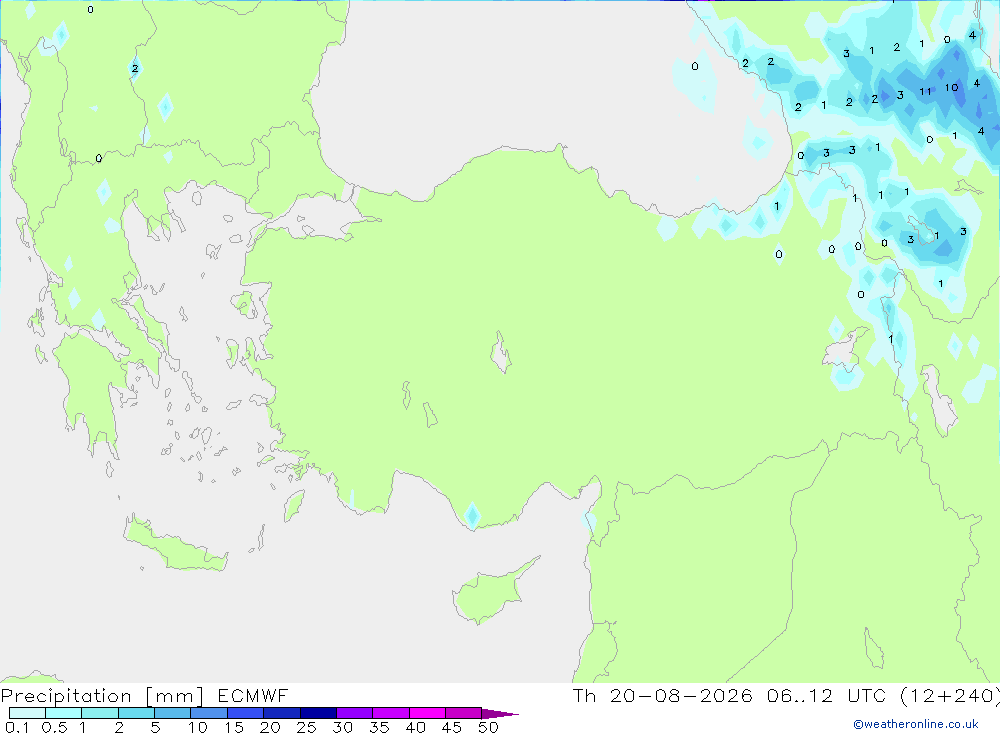The width and height of the screenshot is (1000, 733).
Task: Click the 'Precipitation [mm]' title text
Action: [102, 696]
